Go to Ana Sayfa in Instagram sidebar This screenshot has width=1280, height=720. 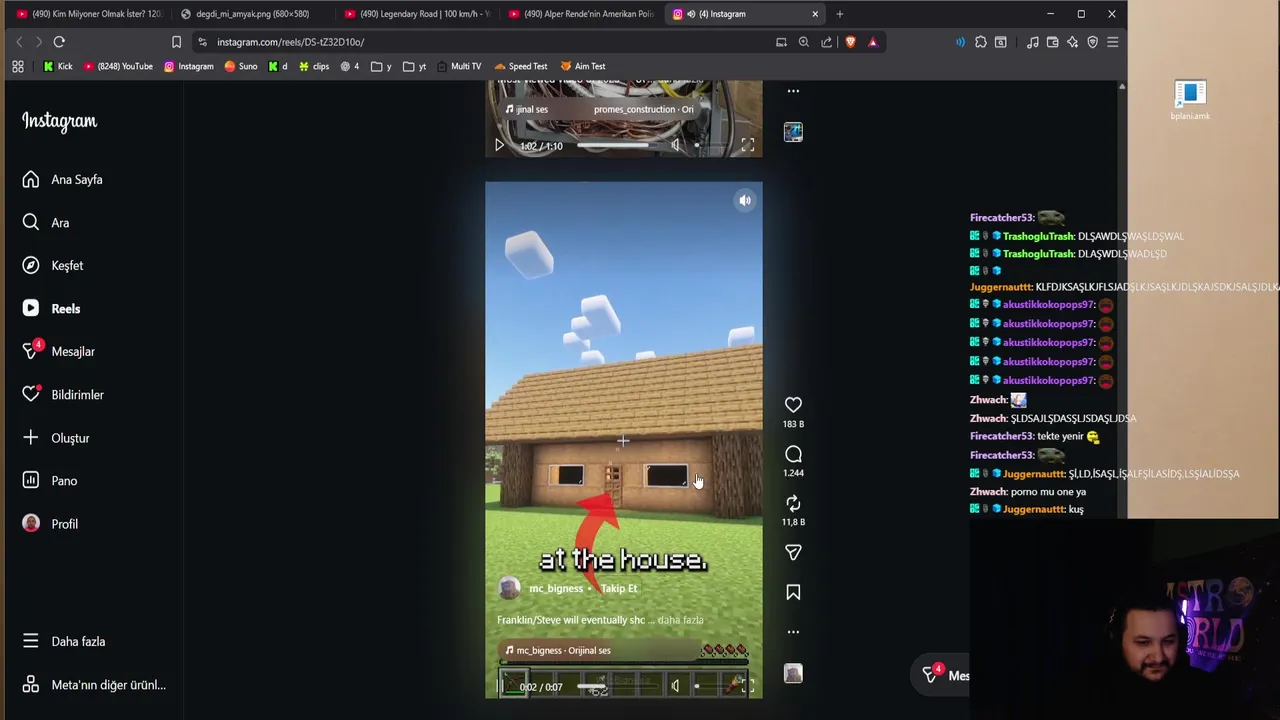[x=62, y=180]
